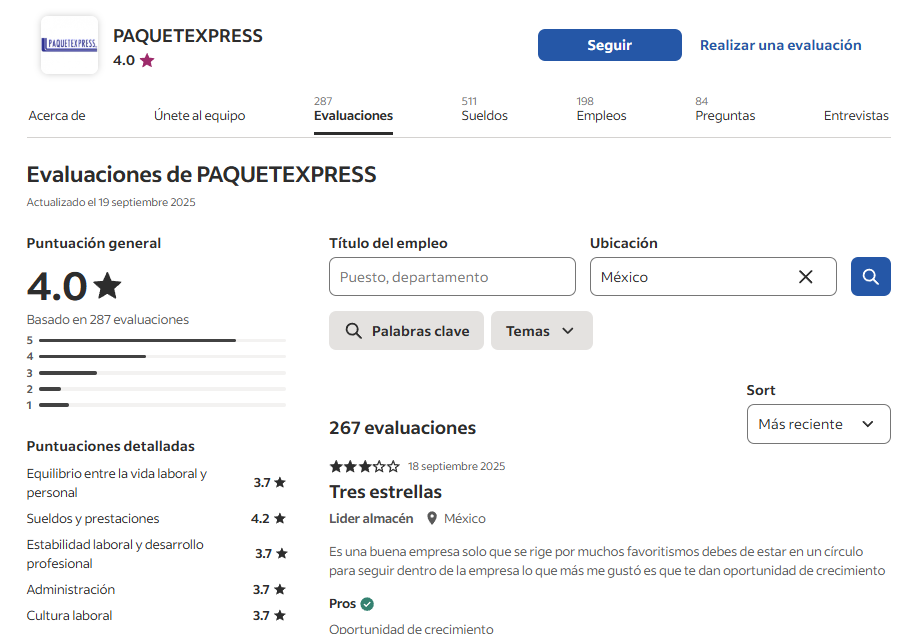The height and width of the screenshot is (634, 916).
Task: Click the blue search magnifier button
Action: point(870,276)
